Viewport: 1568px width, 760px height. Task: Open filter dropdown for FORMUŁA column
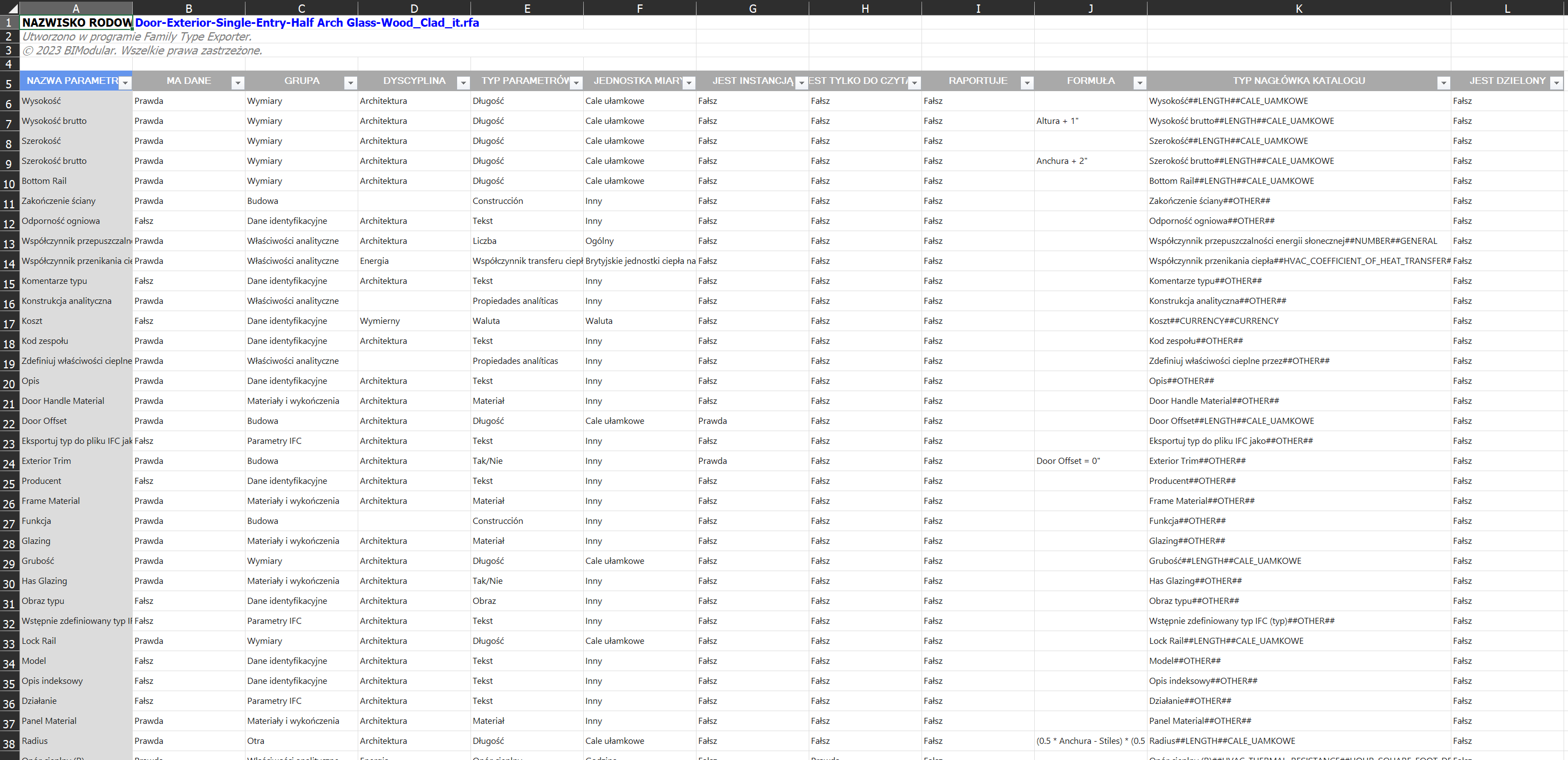click(1139, 83)
